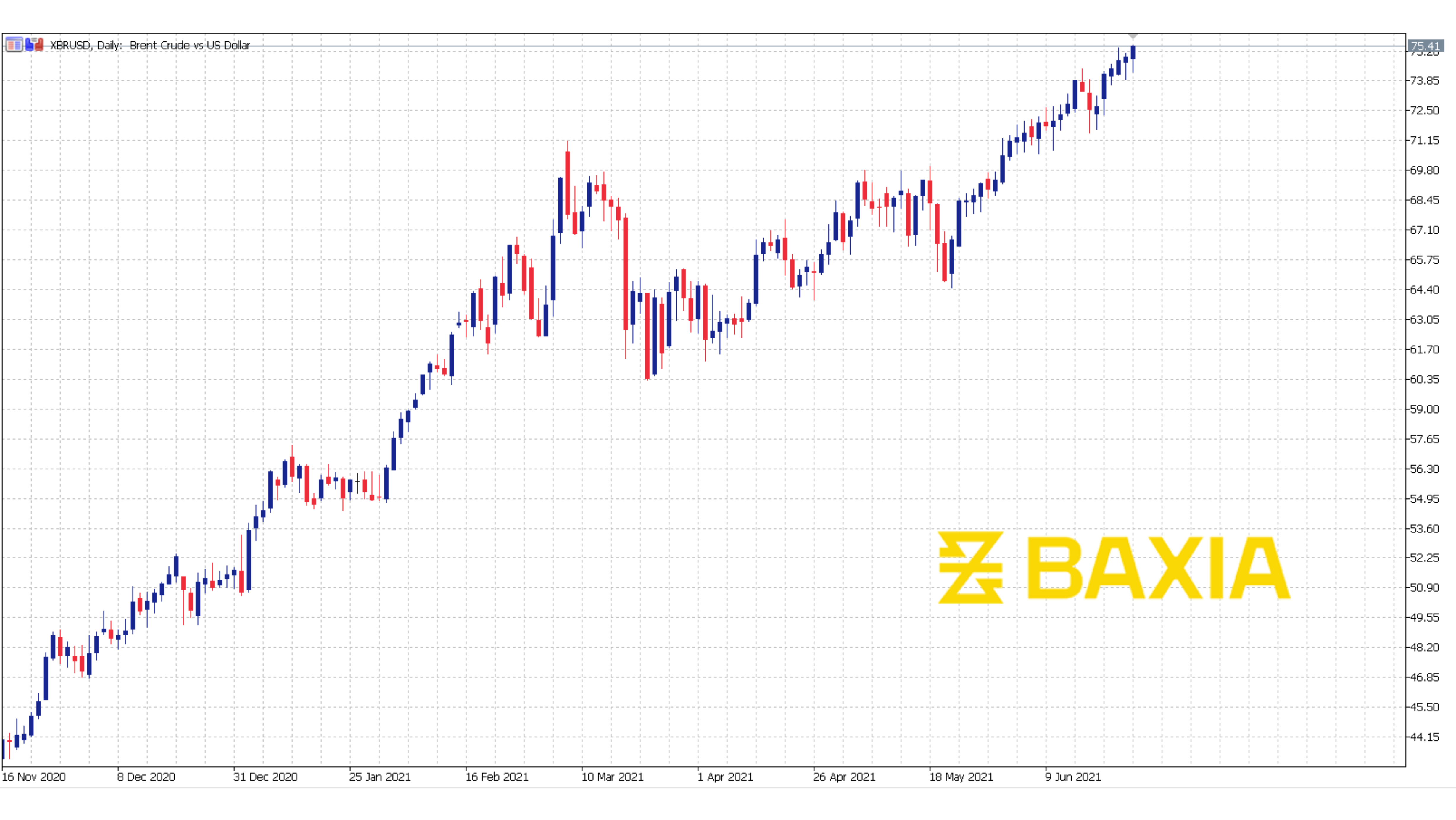Click the 59.00 price axis label
The image size is (1456, 820).
pos(1424,409)
